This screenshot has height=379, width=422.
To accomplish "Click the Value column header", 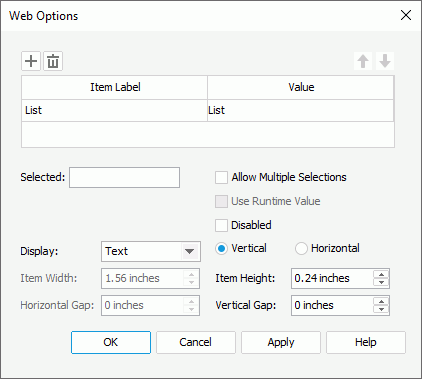I will tap(300, 87).
